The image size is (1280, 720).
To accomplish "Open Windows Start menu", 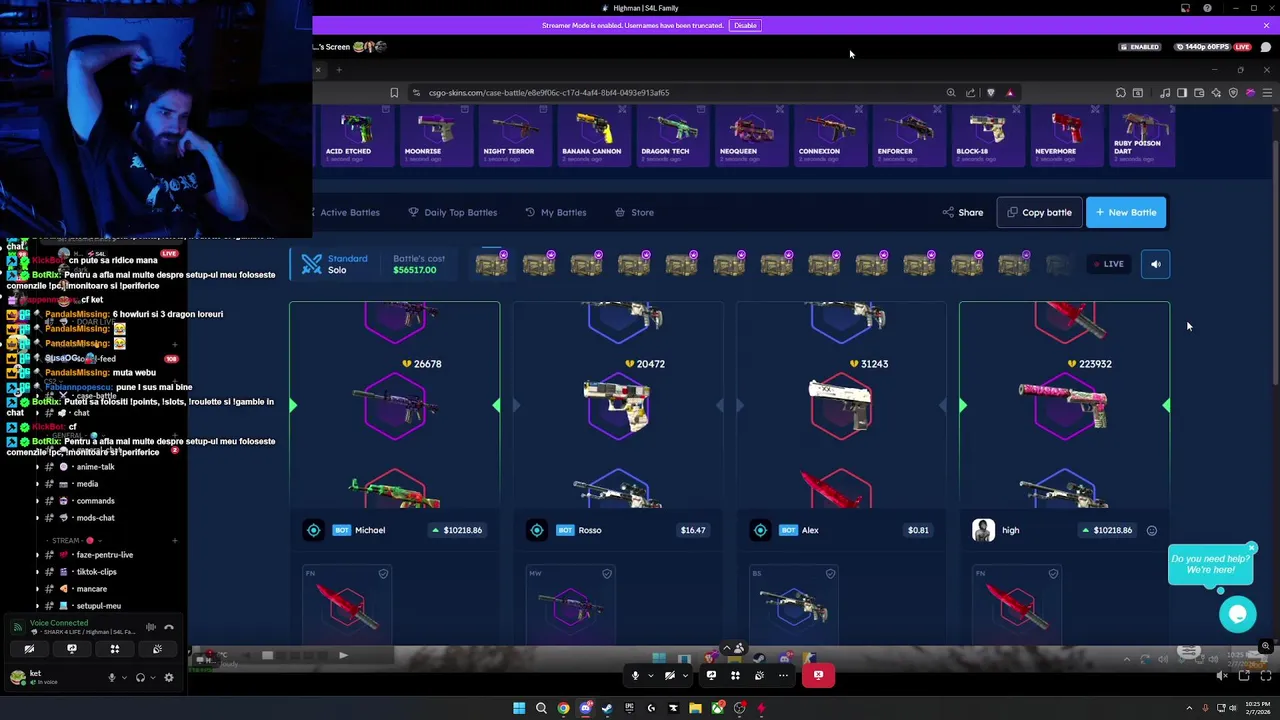I will tap(519, 708).
